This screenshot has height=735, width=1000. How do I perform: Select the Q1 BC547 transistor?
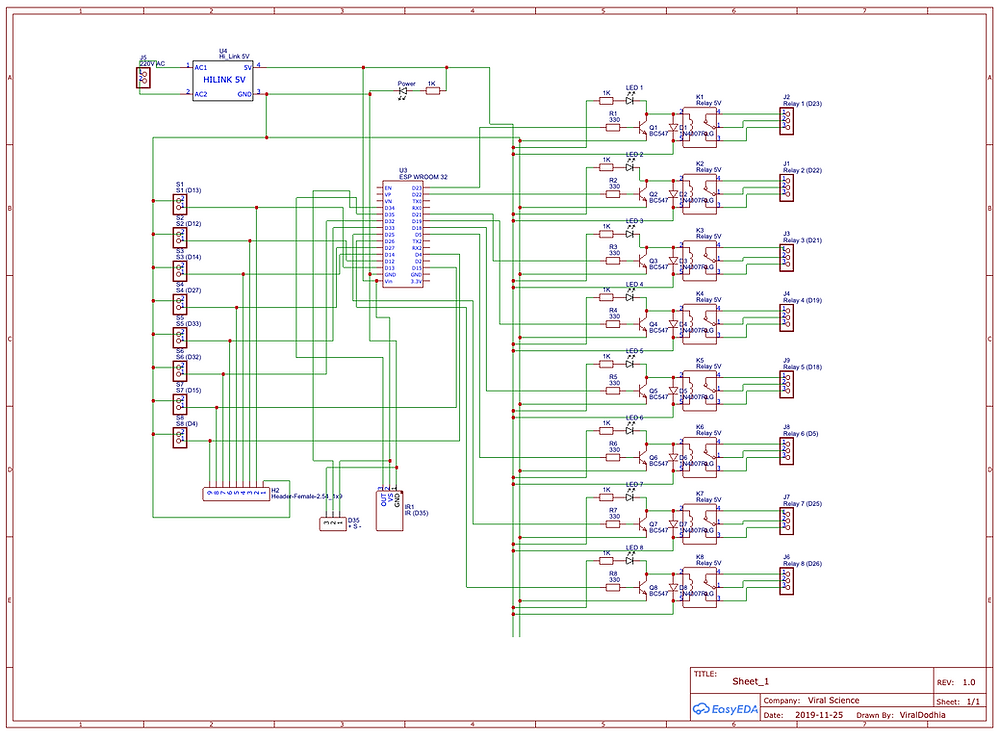(642, 128)
